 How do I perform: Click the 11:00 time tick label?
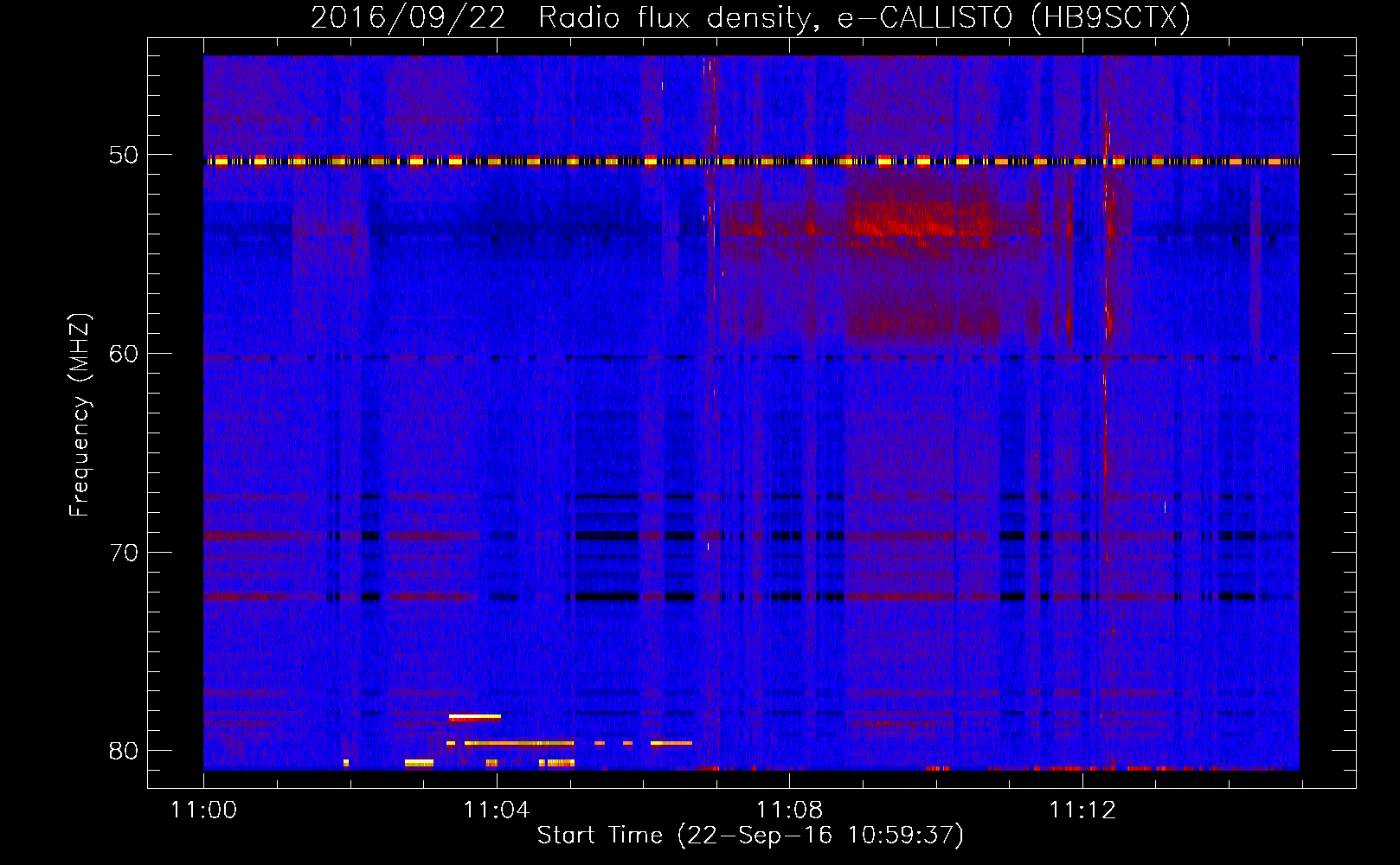point(203,811)
